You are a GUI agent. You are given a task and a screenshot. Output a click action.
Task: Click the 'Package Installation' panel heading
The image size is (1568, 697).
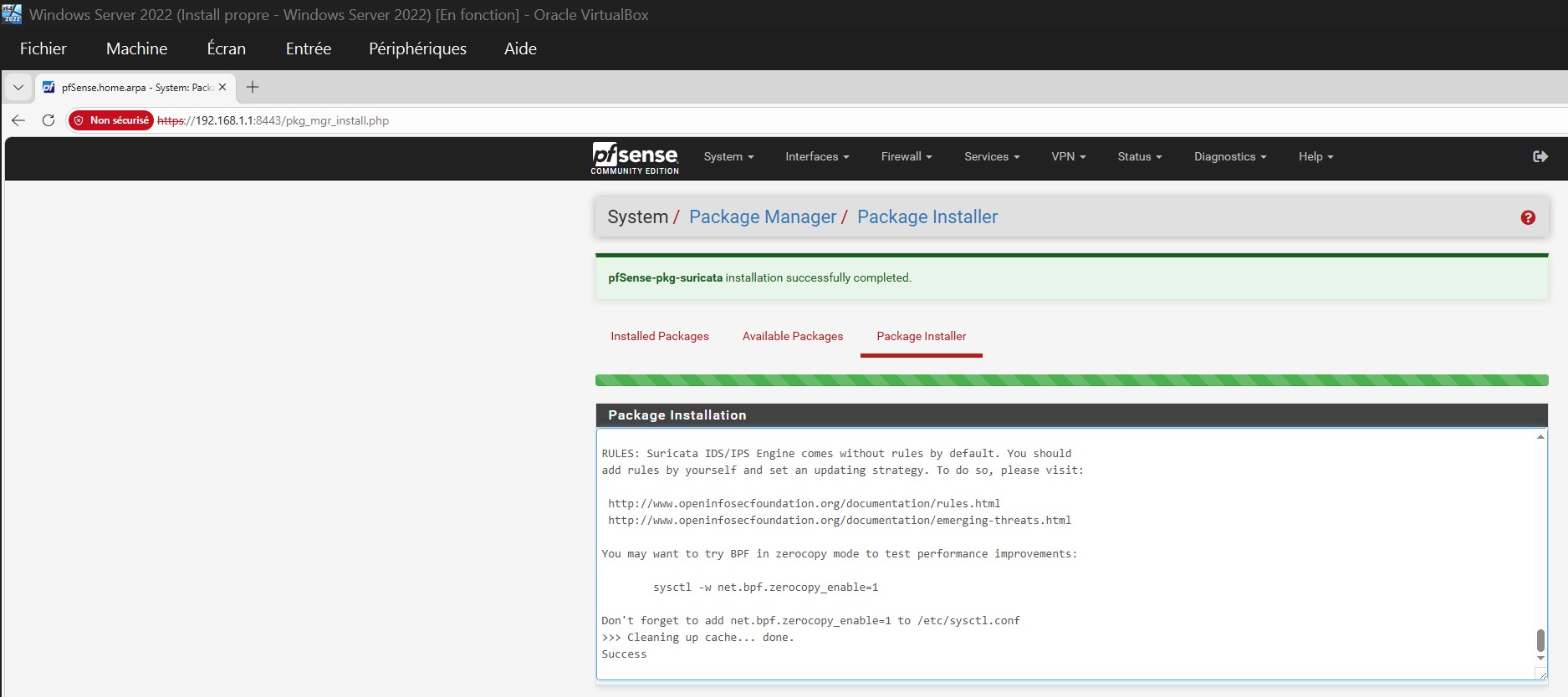point(677,415)
